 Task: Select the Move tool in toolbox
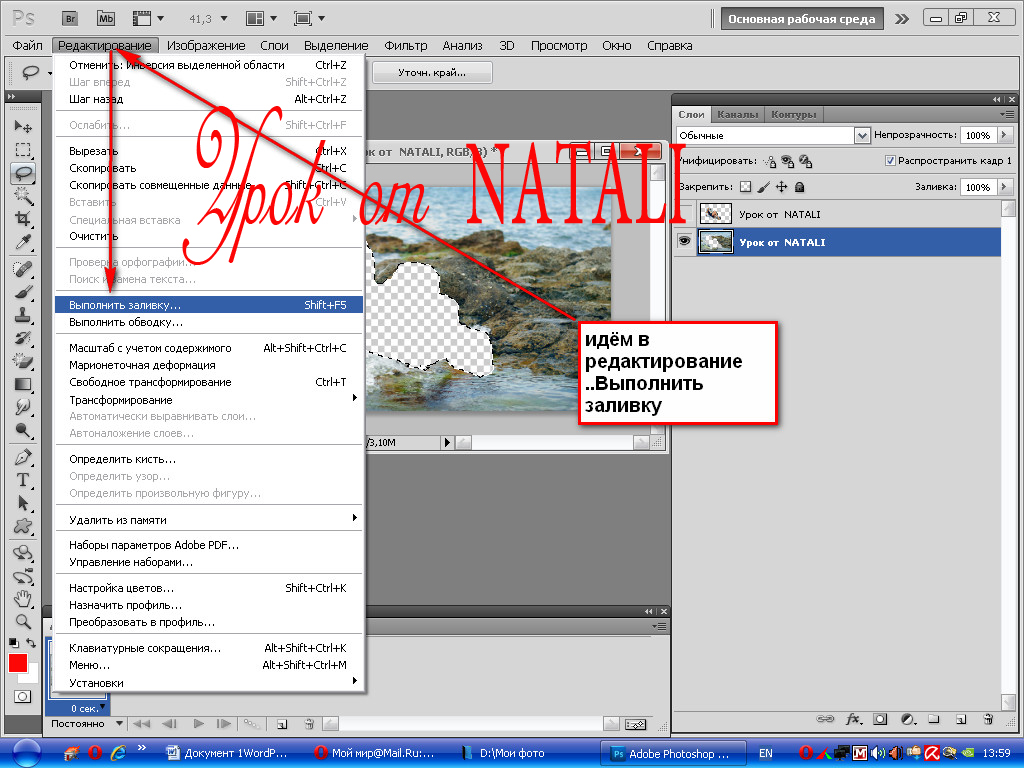[x=23, y=127]
